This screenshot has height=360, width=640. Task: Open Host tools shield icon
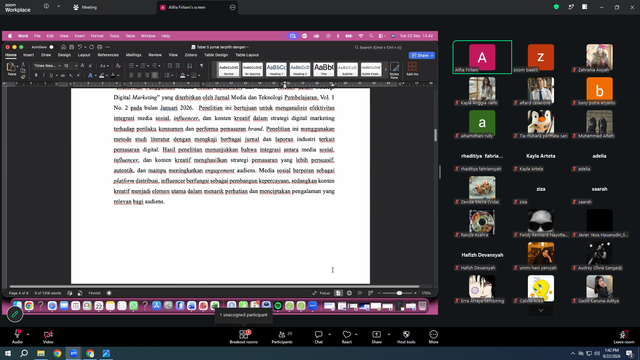click(x=406, y=337)
